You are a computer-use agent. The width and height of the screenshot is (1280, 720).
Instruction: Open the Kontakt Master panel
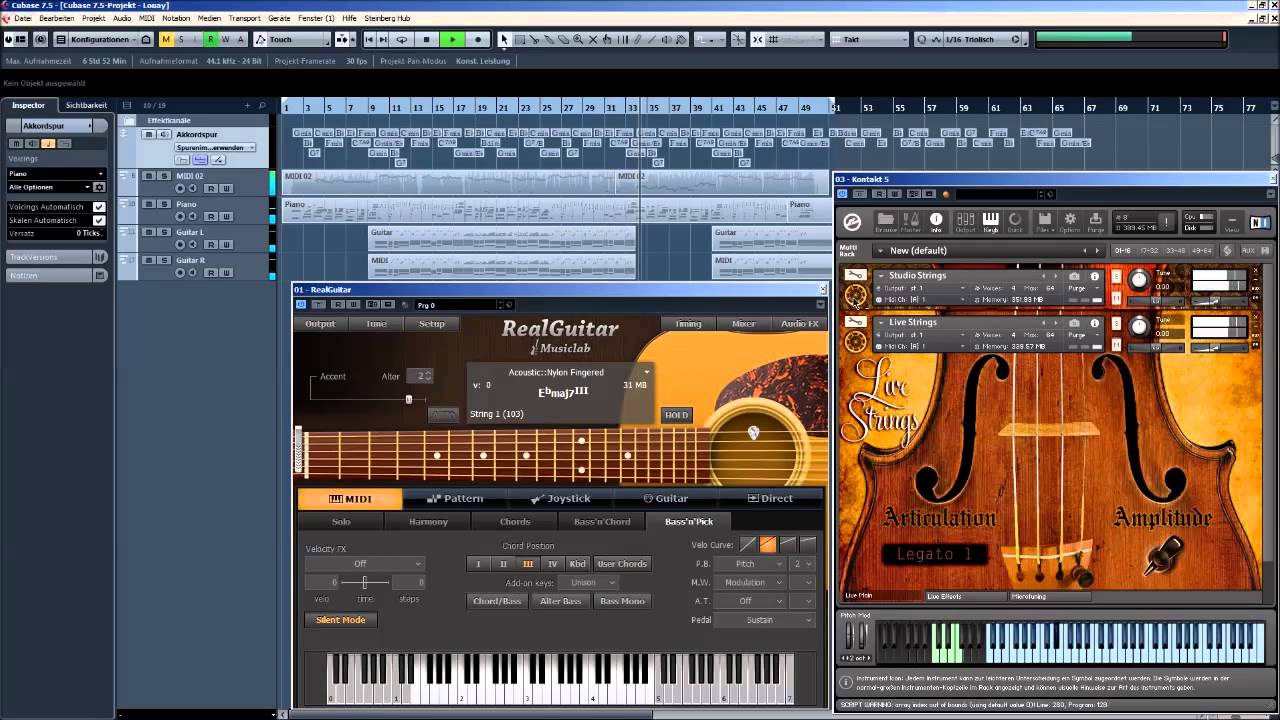[911, 222]
